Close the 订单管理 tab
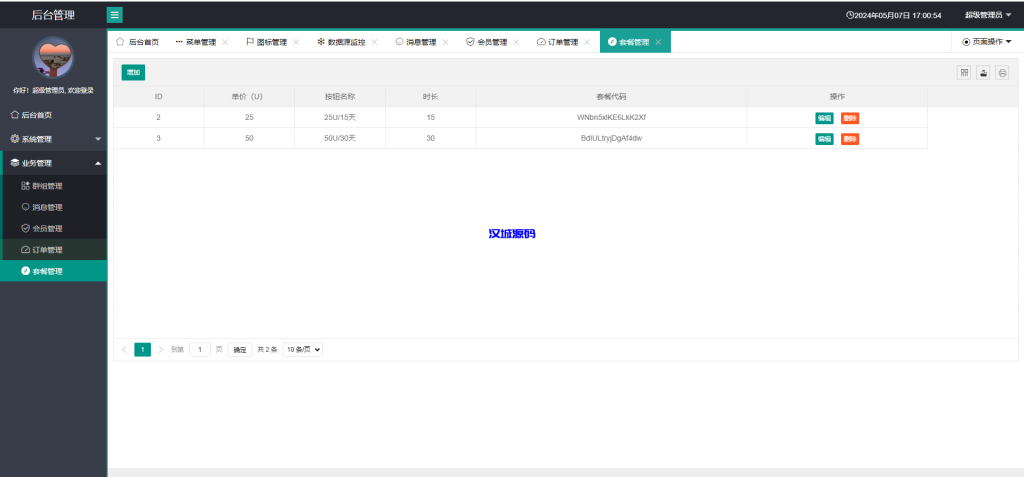Viewport: 1024px width, 477px height. (x=587, y=42)
